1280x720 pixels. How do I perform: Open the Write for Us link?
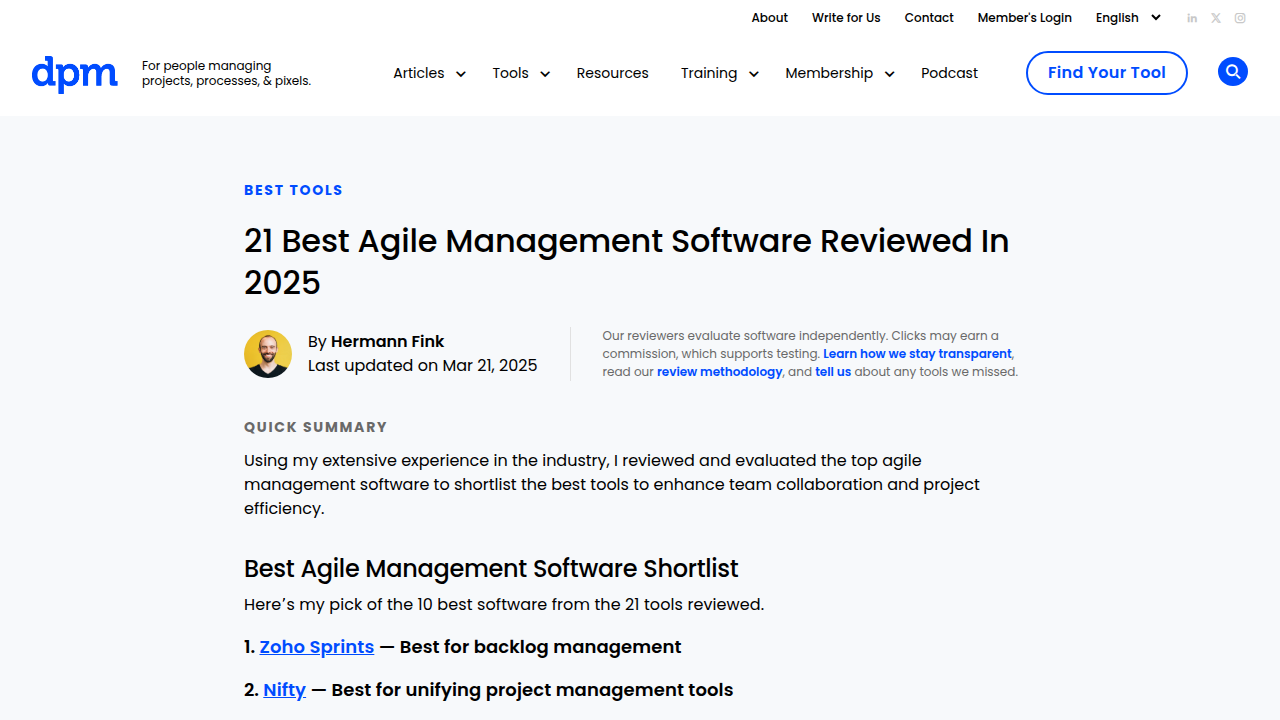point(846,18)
